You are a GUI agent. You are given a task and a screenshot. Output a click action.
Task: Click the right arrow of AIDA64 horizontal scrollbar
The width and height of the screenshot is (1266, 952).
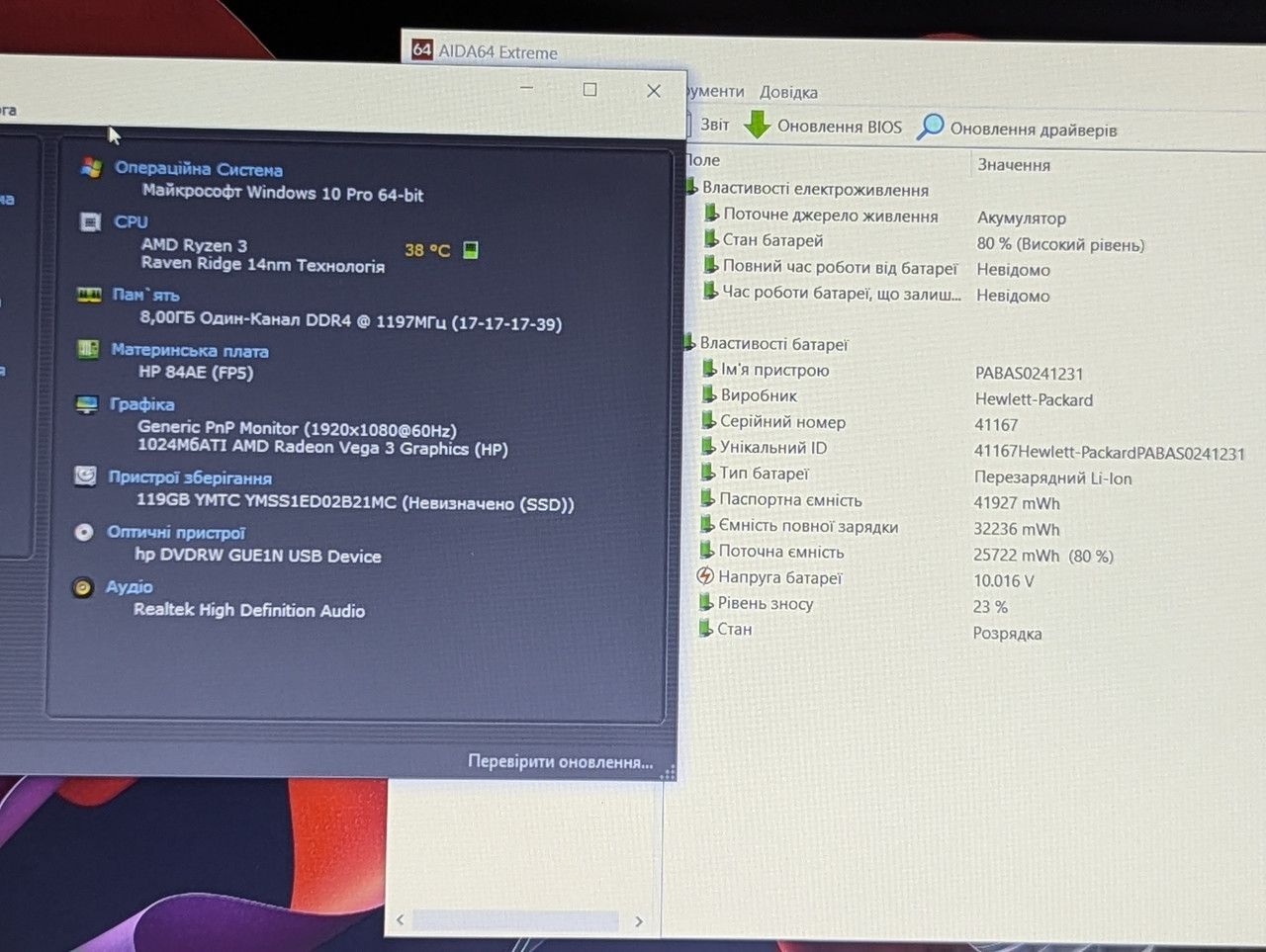tap(639, 921)
